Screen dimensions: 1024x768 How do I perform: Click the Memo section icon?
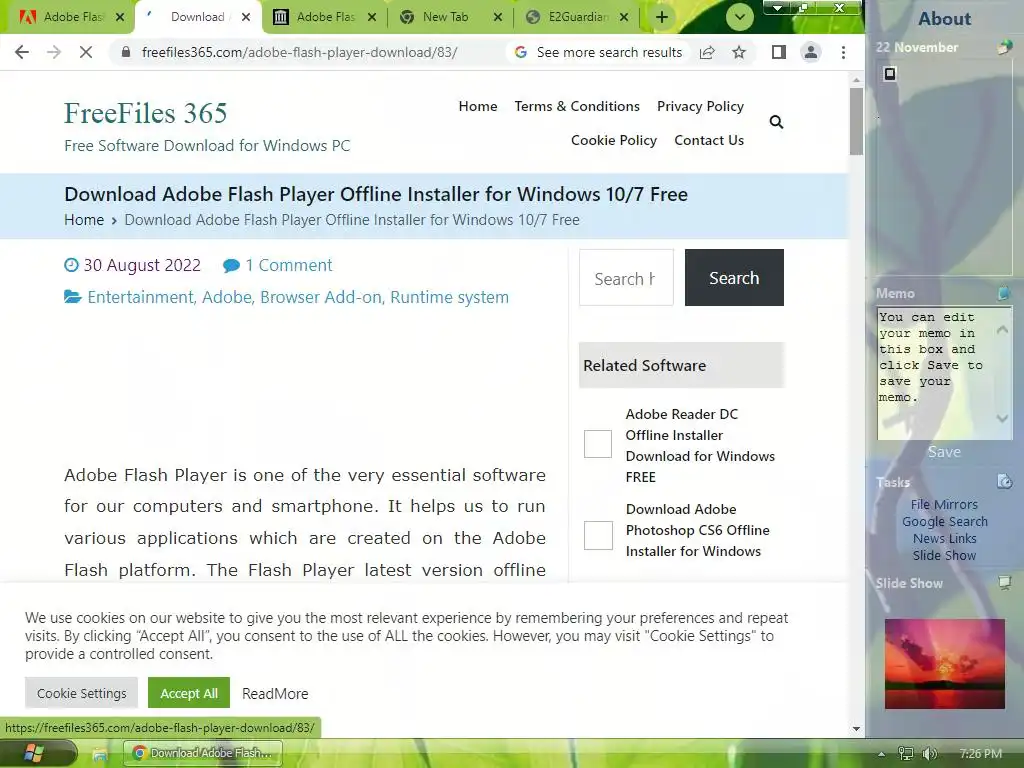click(x=1004, y=294)
